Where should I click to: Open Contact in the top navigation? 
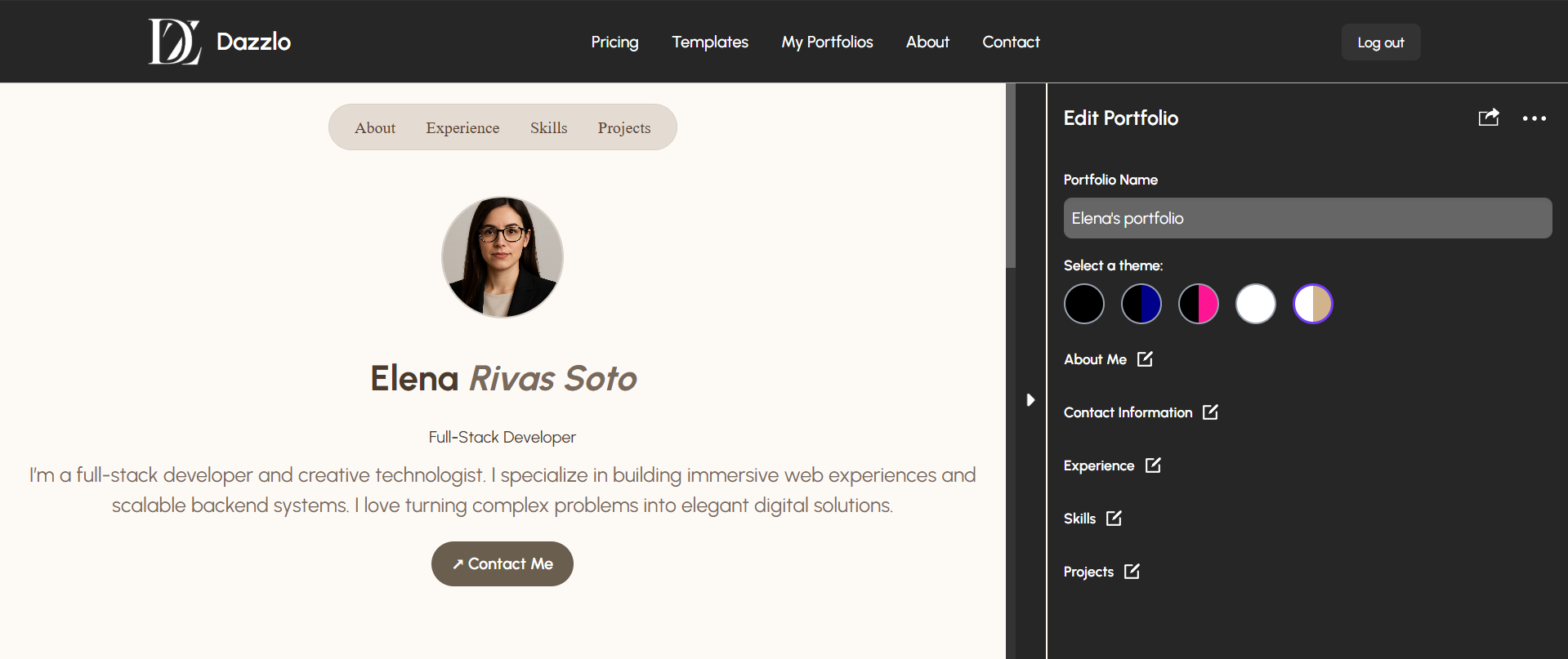[x=1011, y=42]
